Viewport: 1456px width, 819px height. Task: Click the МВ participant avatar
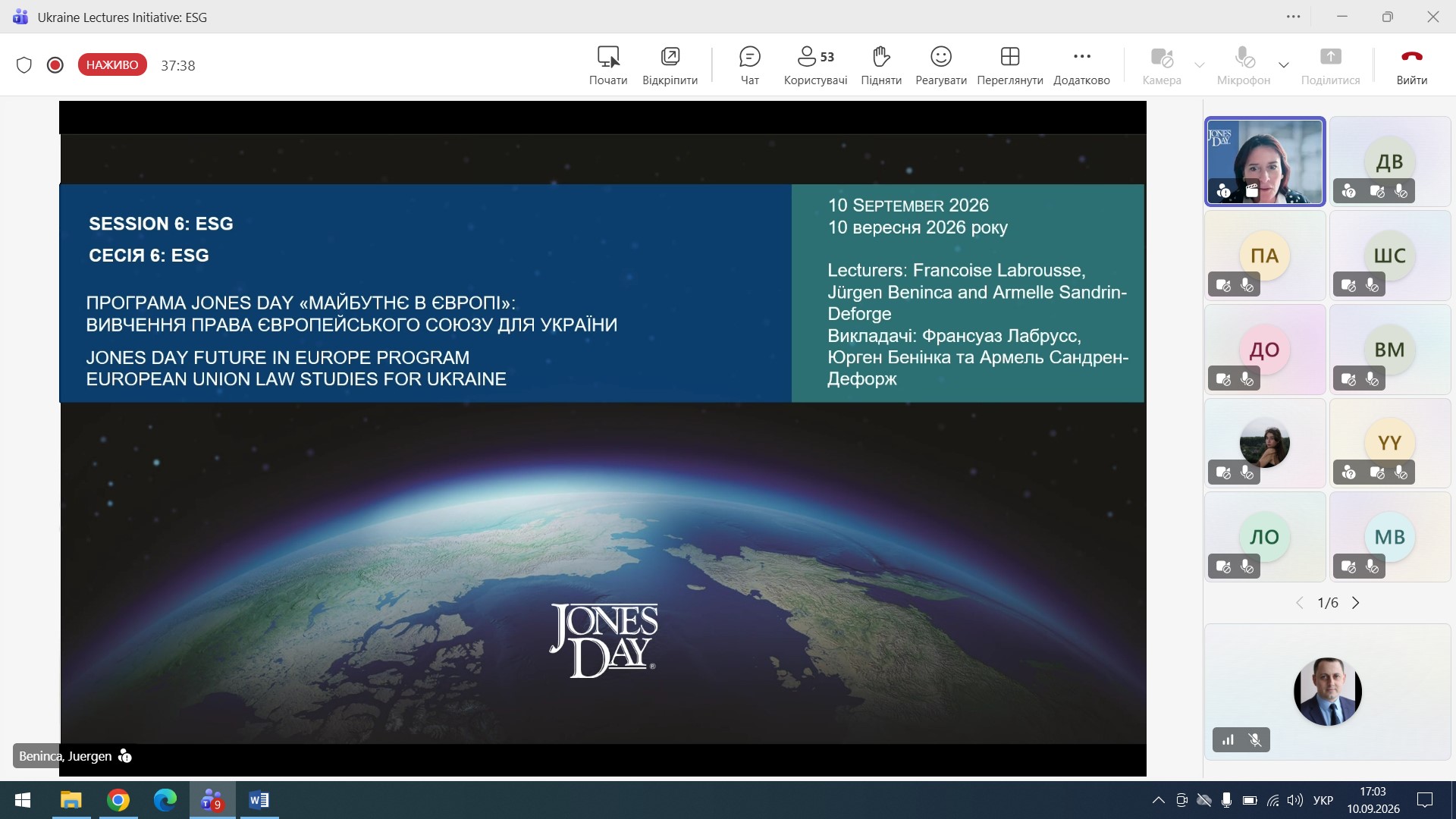click(1389, 537)
